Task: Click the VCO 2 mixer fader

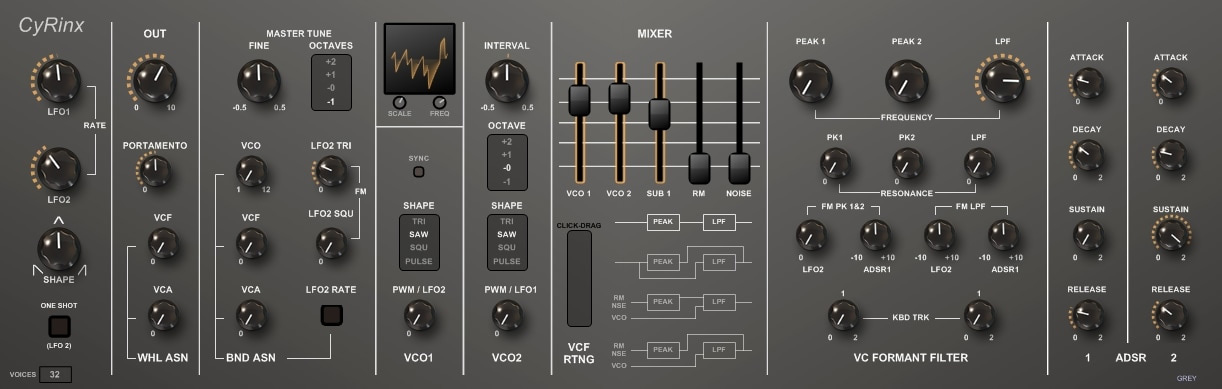Action: point(619,98)
